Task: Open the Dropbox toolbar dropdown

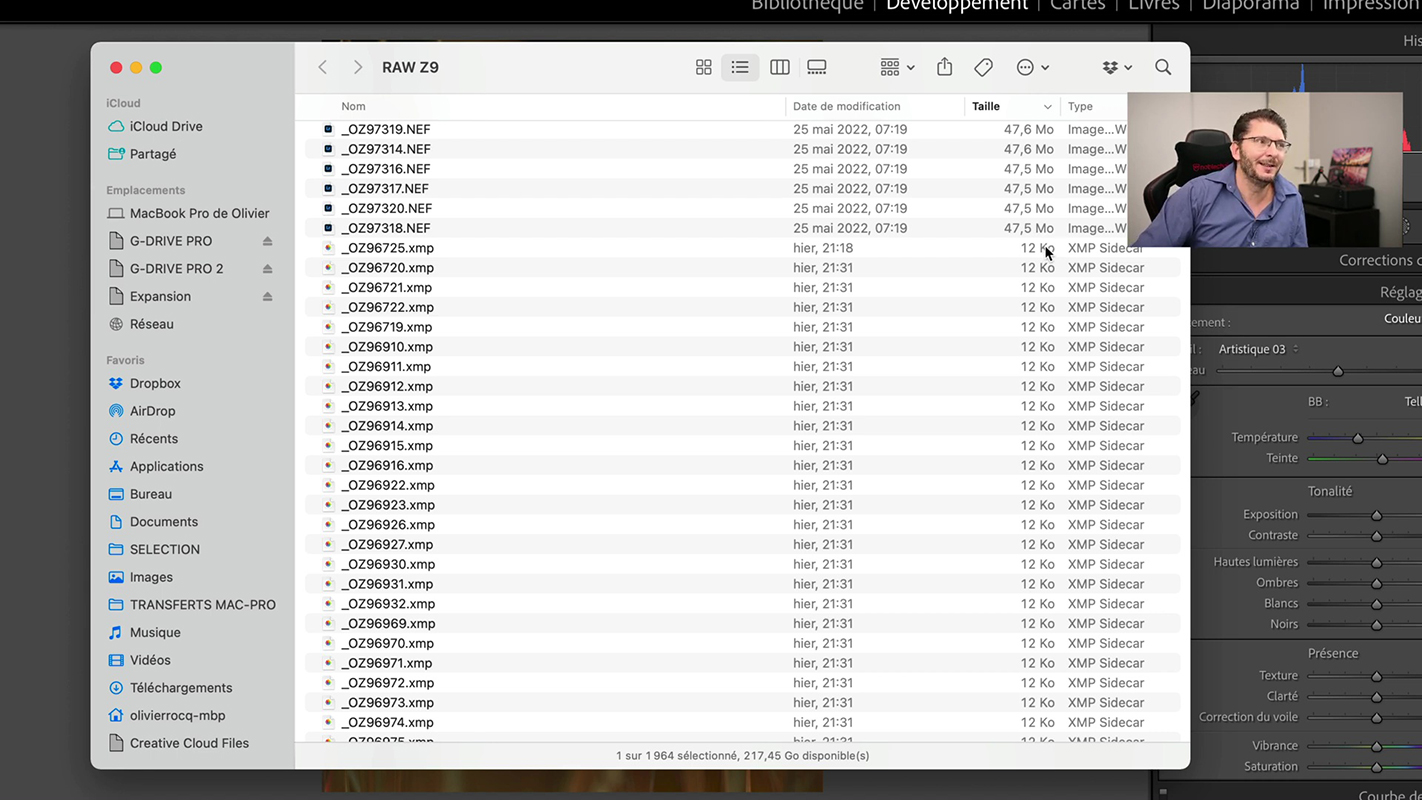Action: click(x=1117, y=67)
